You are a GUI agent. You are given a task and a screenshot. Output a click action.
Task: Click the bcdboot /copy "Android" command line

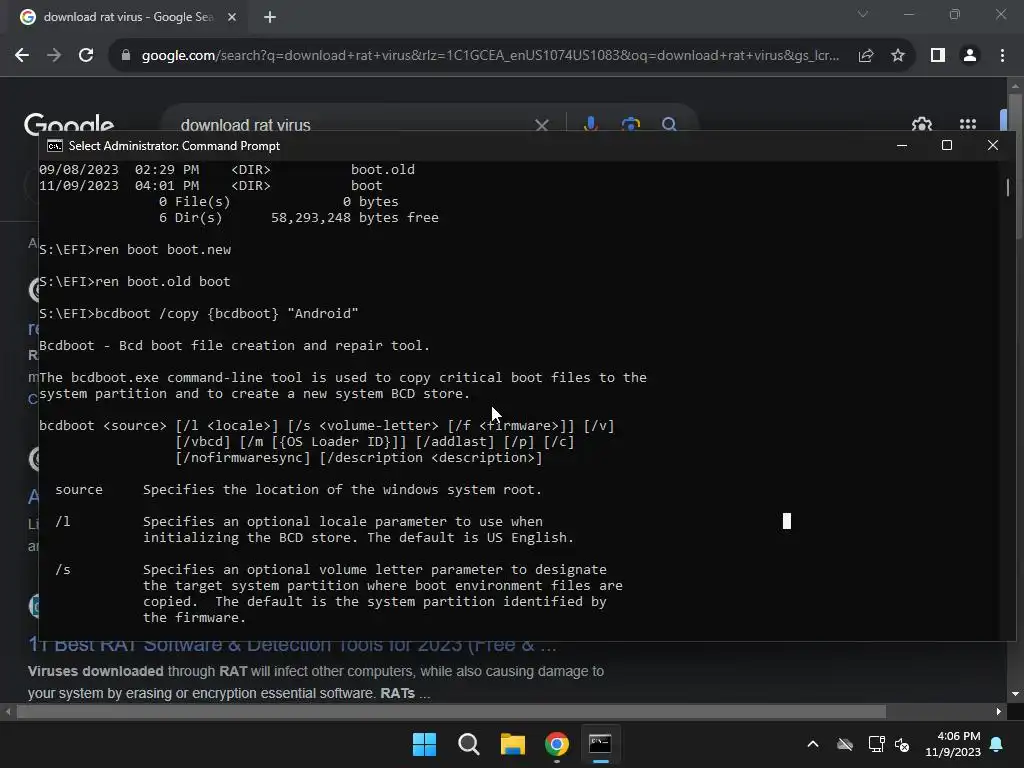[x=199, y=313]
